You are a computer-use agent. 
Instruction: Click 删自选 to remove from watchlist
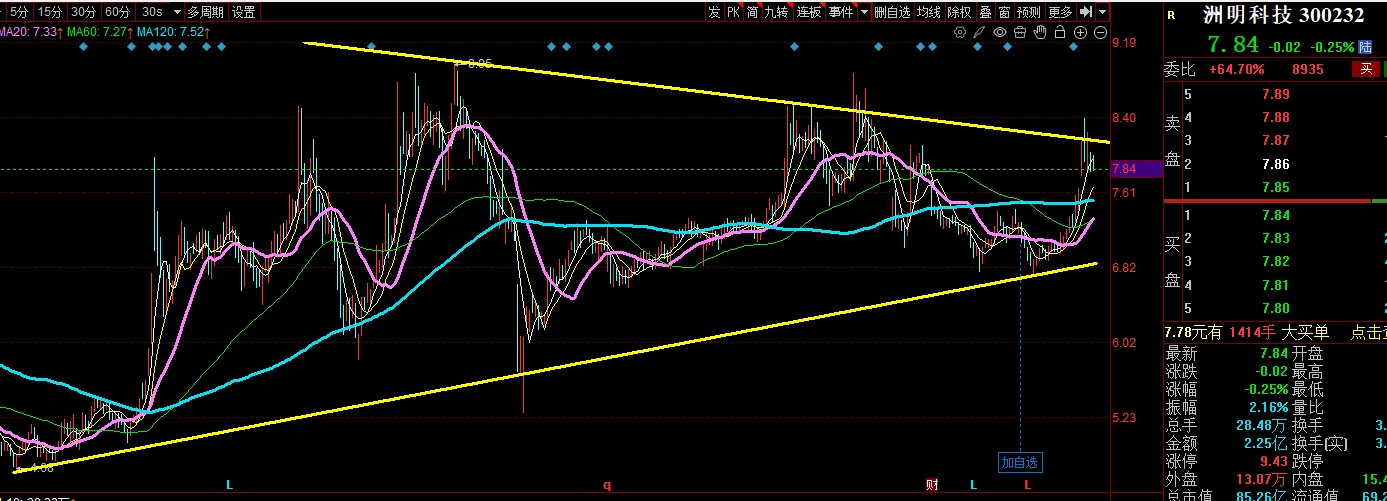892,12
